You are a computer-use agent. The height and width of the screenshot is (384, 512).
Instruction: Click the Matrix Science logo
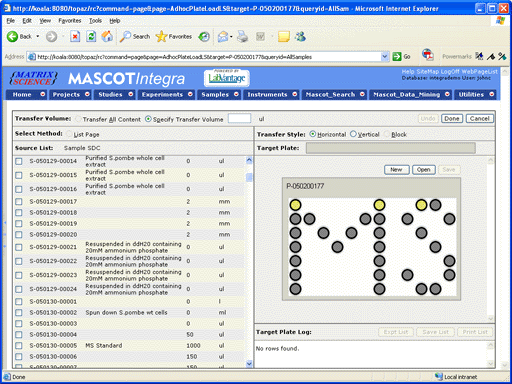[33, 78]
